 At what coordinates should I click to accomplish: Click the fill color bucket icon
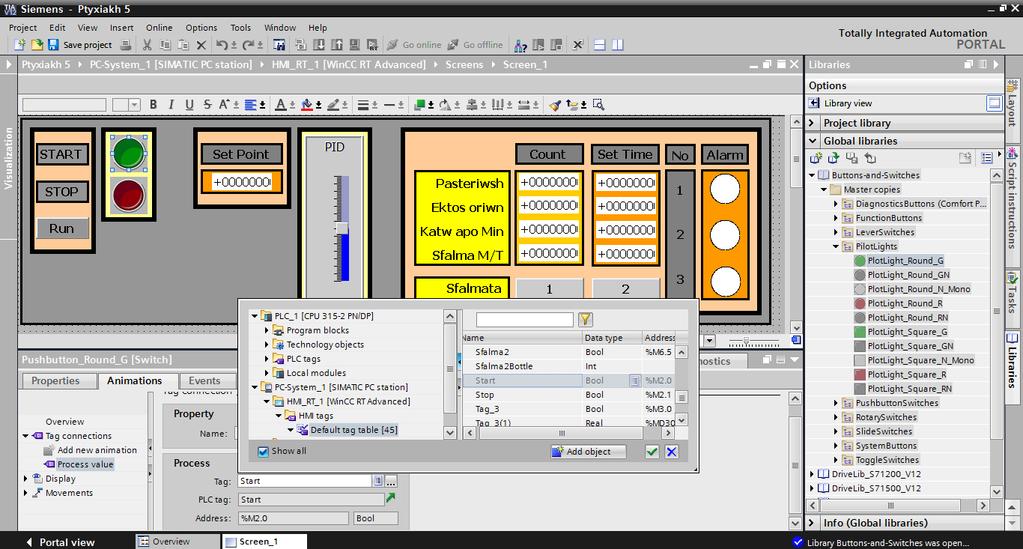pos(307,104)
